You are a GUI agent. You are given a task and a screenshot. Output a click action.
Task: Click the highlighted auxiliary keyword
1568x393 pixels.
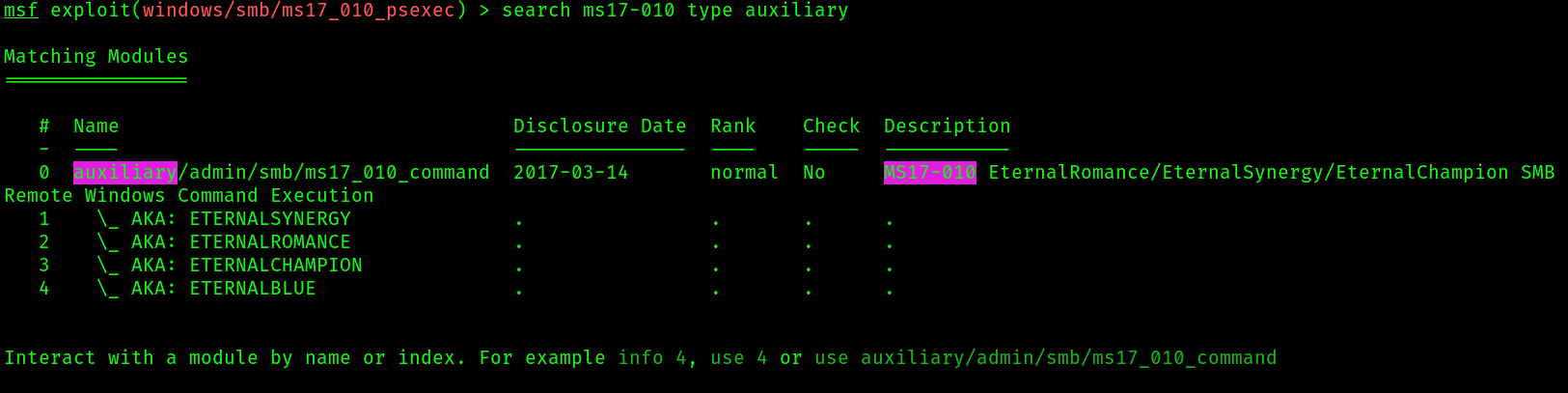pos(125,173)
